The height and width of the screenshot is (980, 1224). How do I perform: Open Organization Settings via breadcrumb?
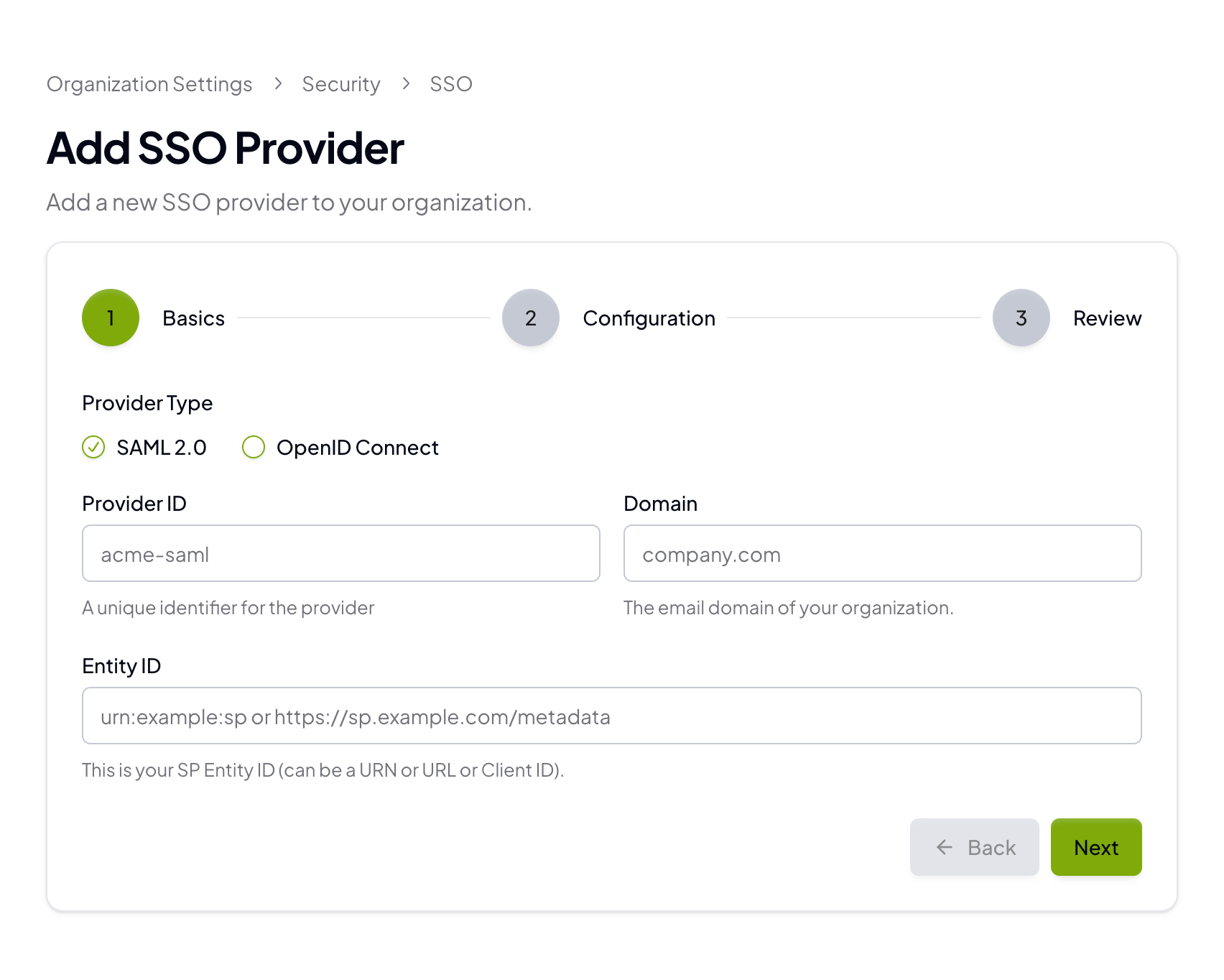coord(149,83)
